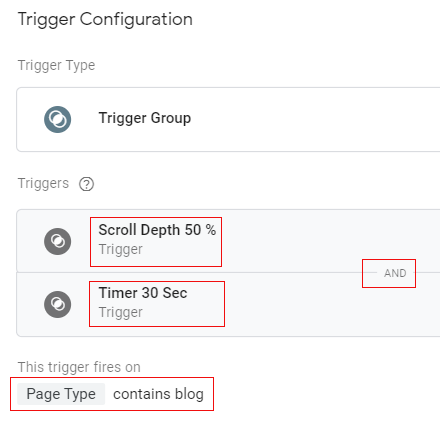Screen dimensions: 440x426
Task: Click 'This trigger fires on' label
Action: (x=79, y=367)
